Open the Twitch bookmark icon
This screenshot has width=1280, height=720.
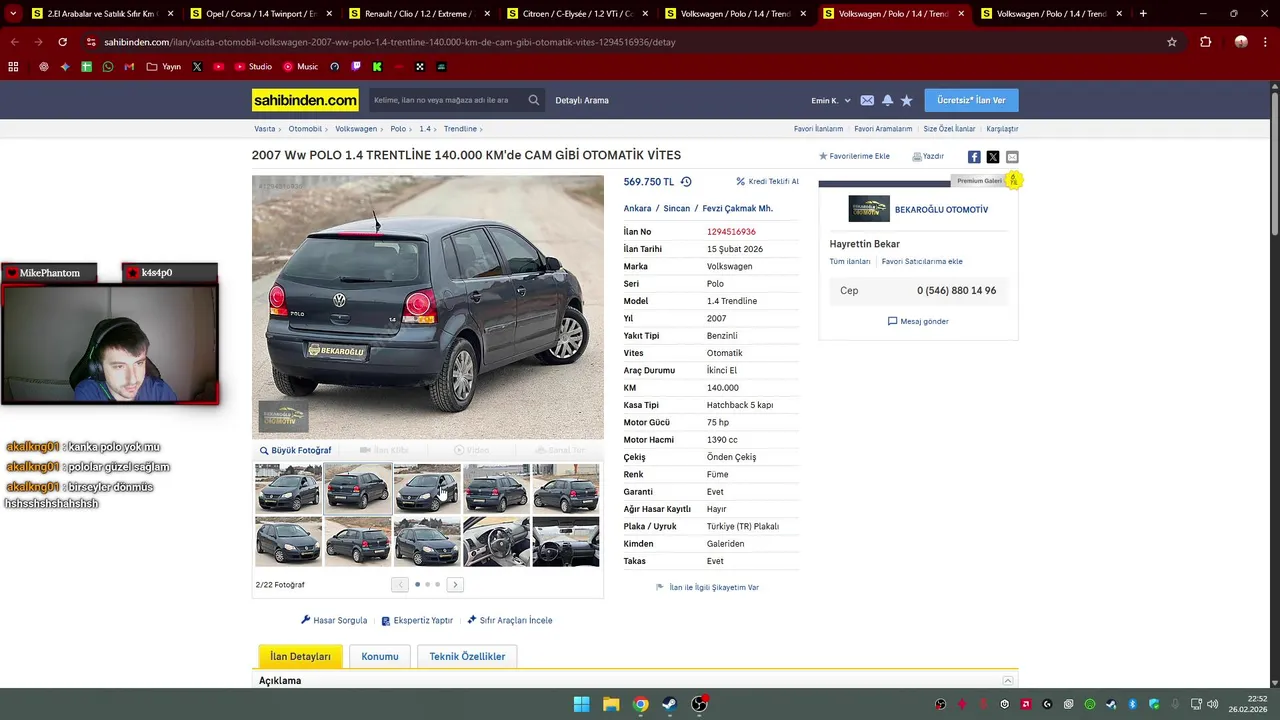(x=356, y=67)
